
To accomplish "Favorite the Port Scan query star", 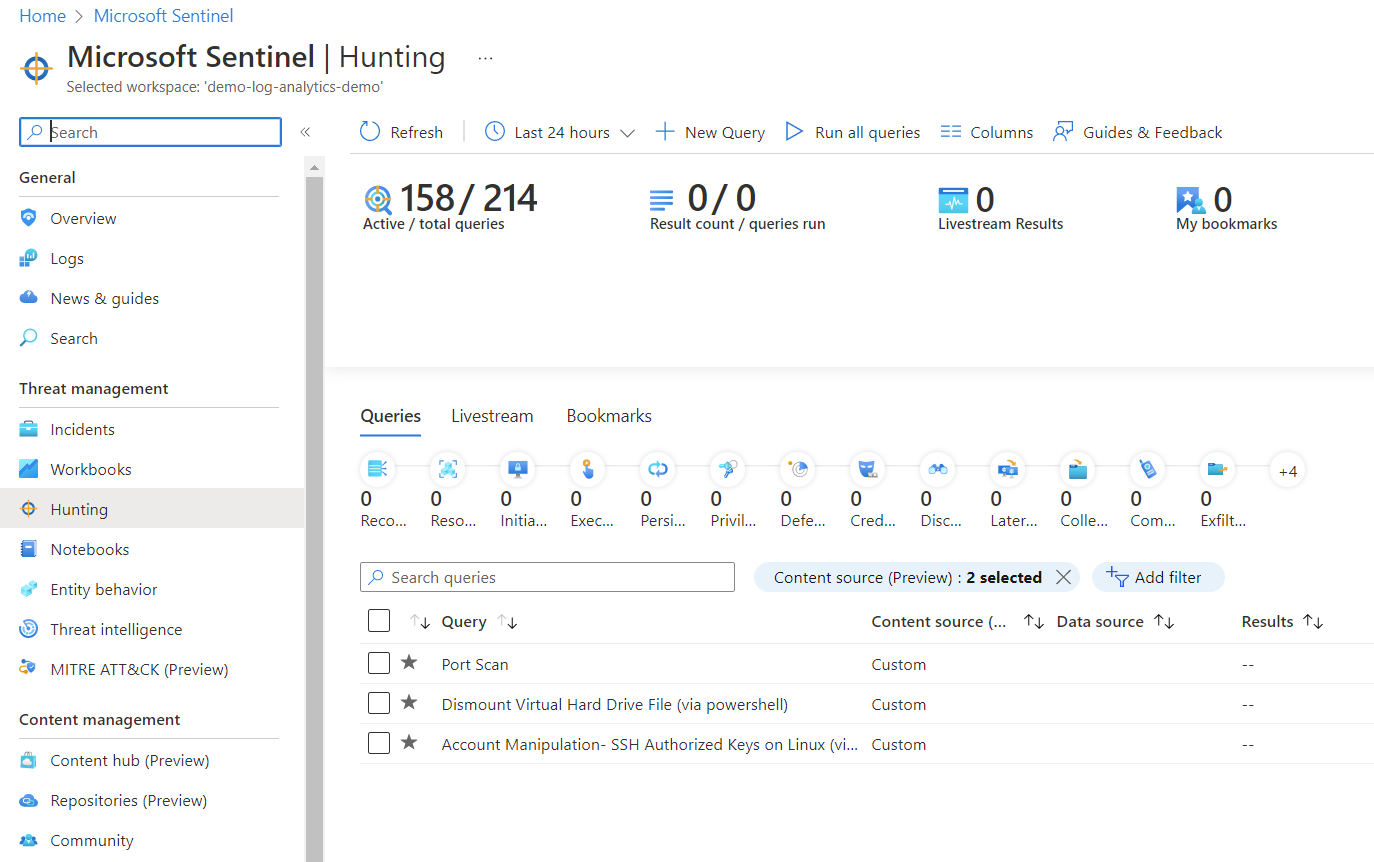I will pos(409,663).
